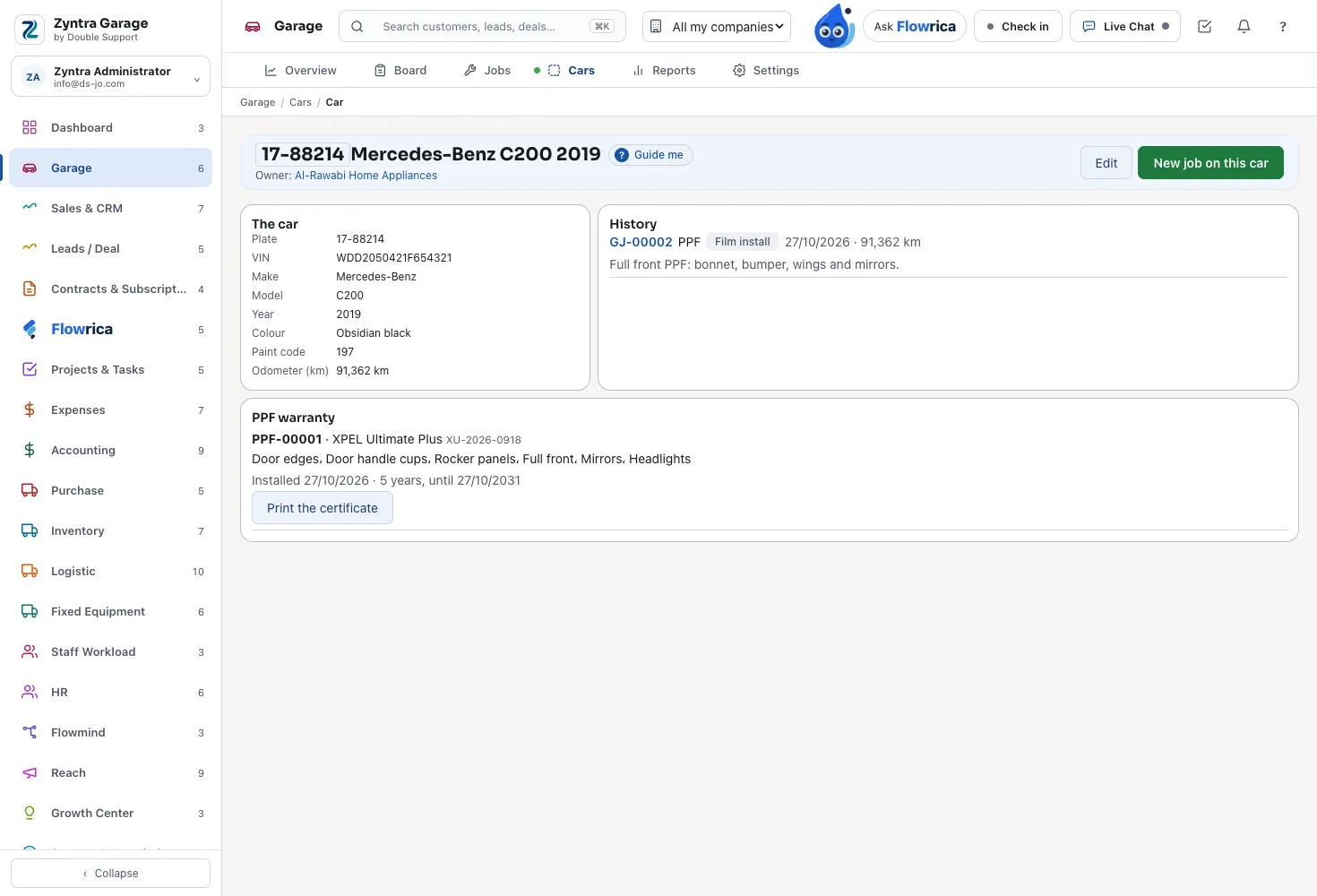Screen dimensions: 1317x896
Task: Click Print the certificate
Action: point(323,508)
